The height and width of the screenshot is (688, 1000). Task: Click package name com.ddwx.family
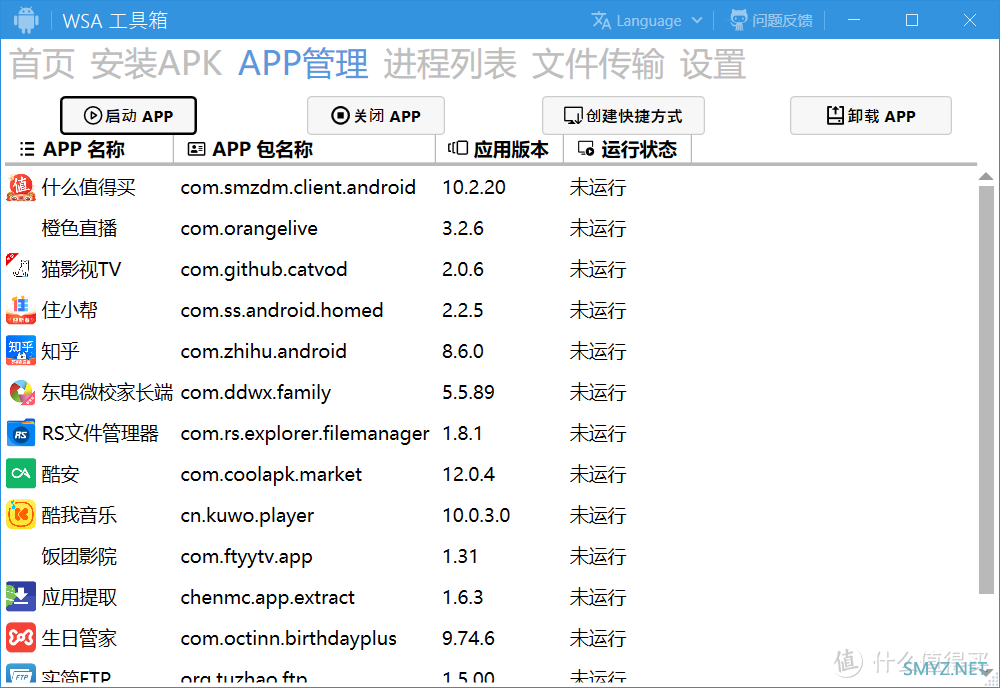click(x=256, y=392)
